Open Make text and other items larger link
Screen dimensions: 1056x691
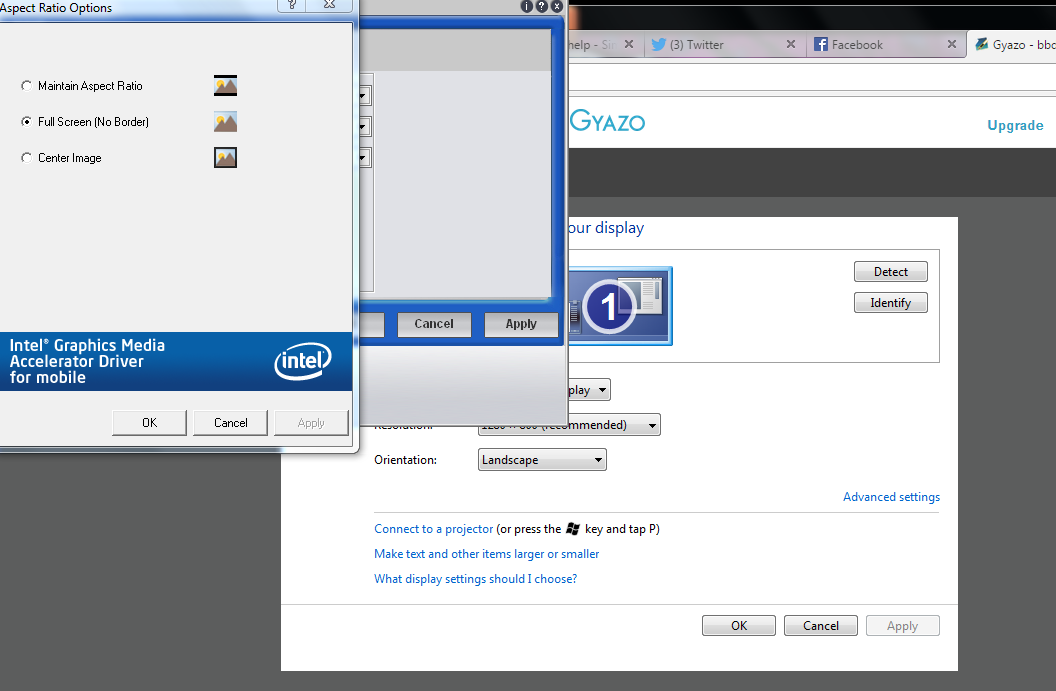pos(486,554)
